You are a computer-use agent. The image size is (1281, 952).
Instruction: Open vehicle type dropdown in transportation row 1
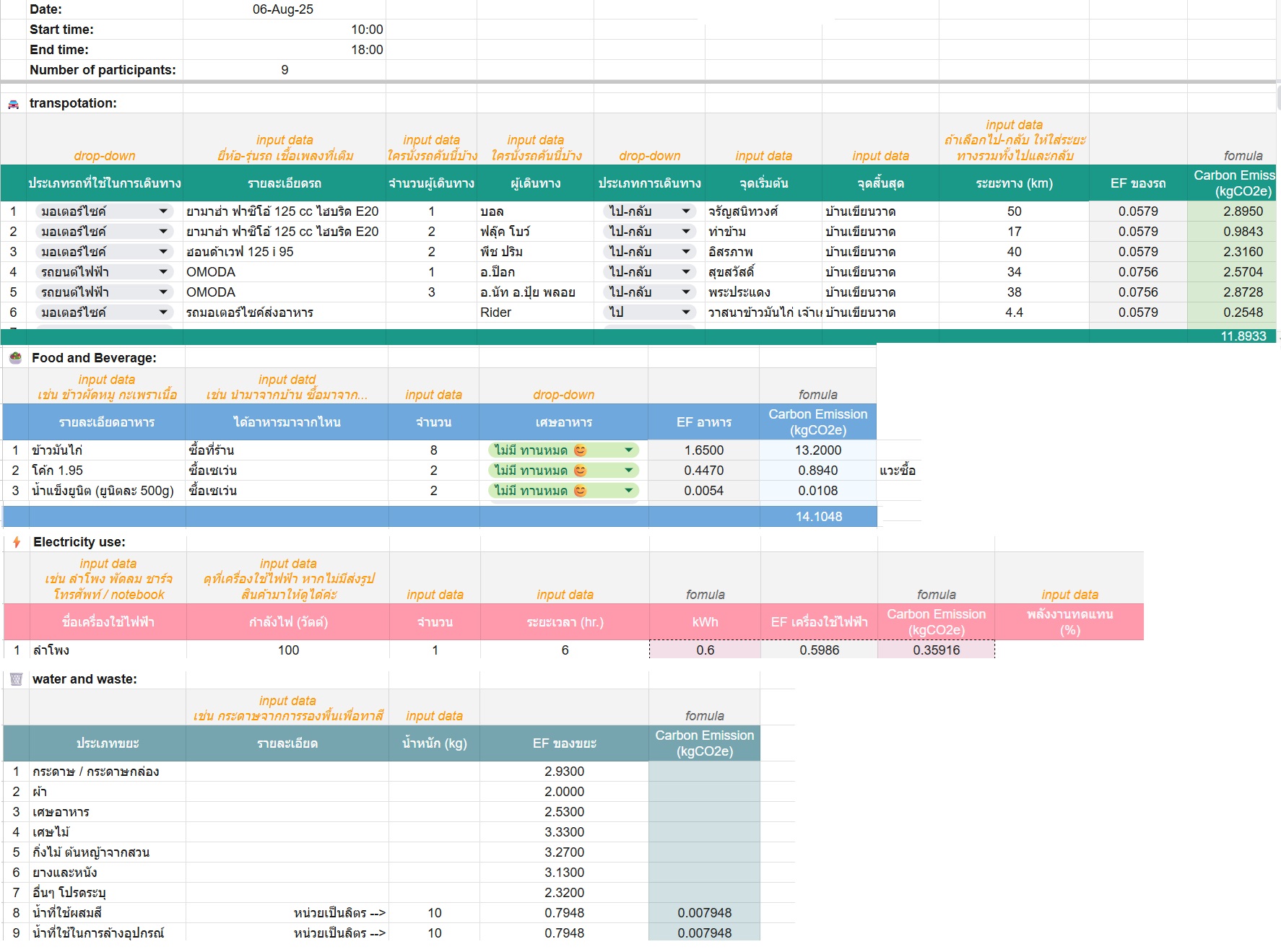click(163, 211)
